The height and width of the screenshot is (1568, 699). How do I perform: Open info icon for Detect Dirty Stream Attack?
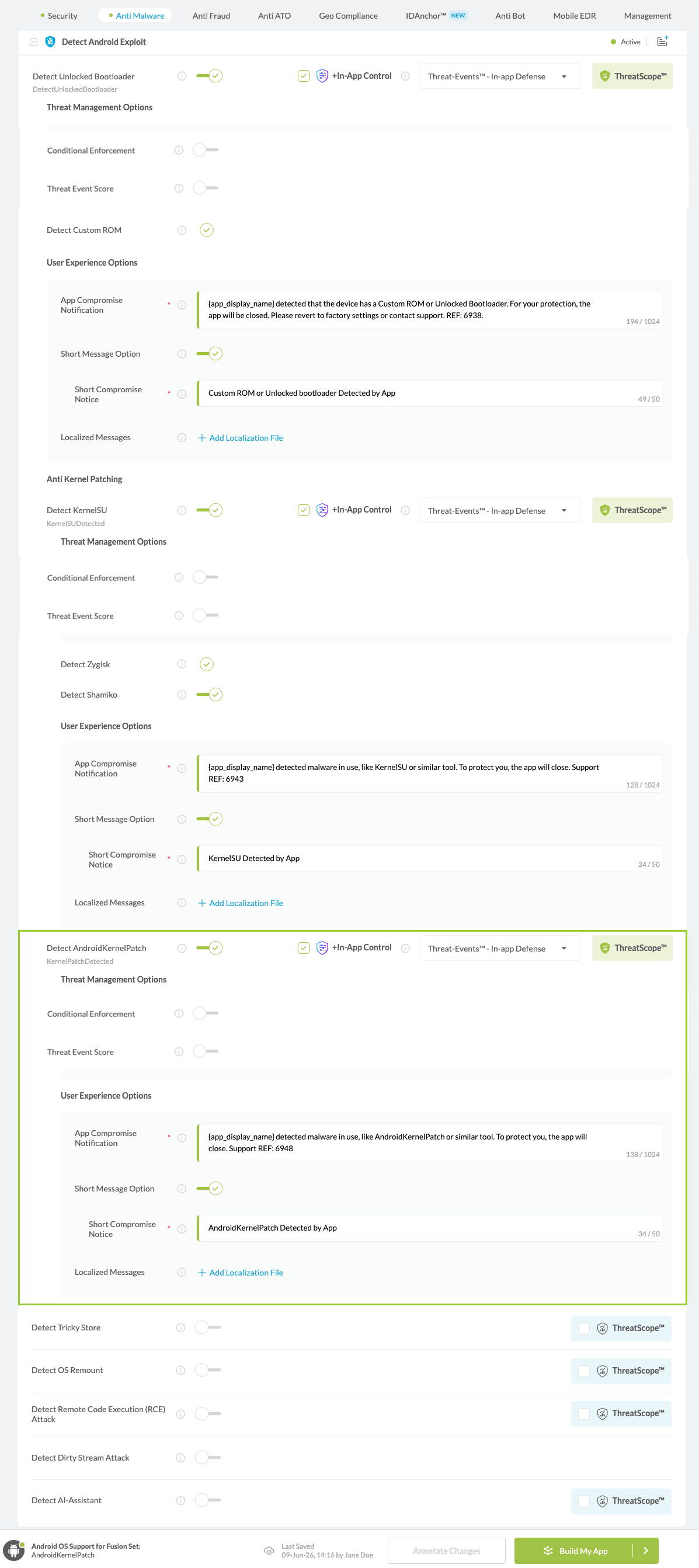(180, 1458)
